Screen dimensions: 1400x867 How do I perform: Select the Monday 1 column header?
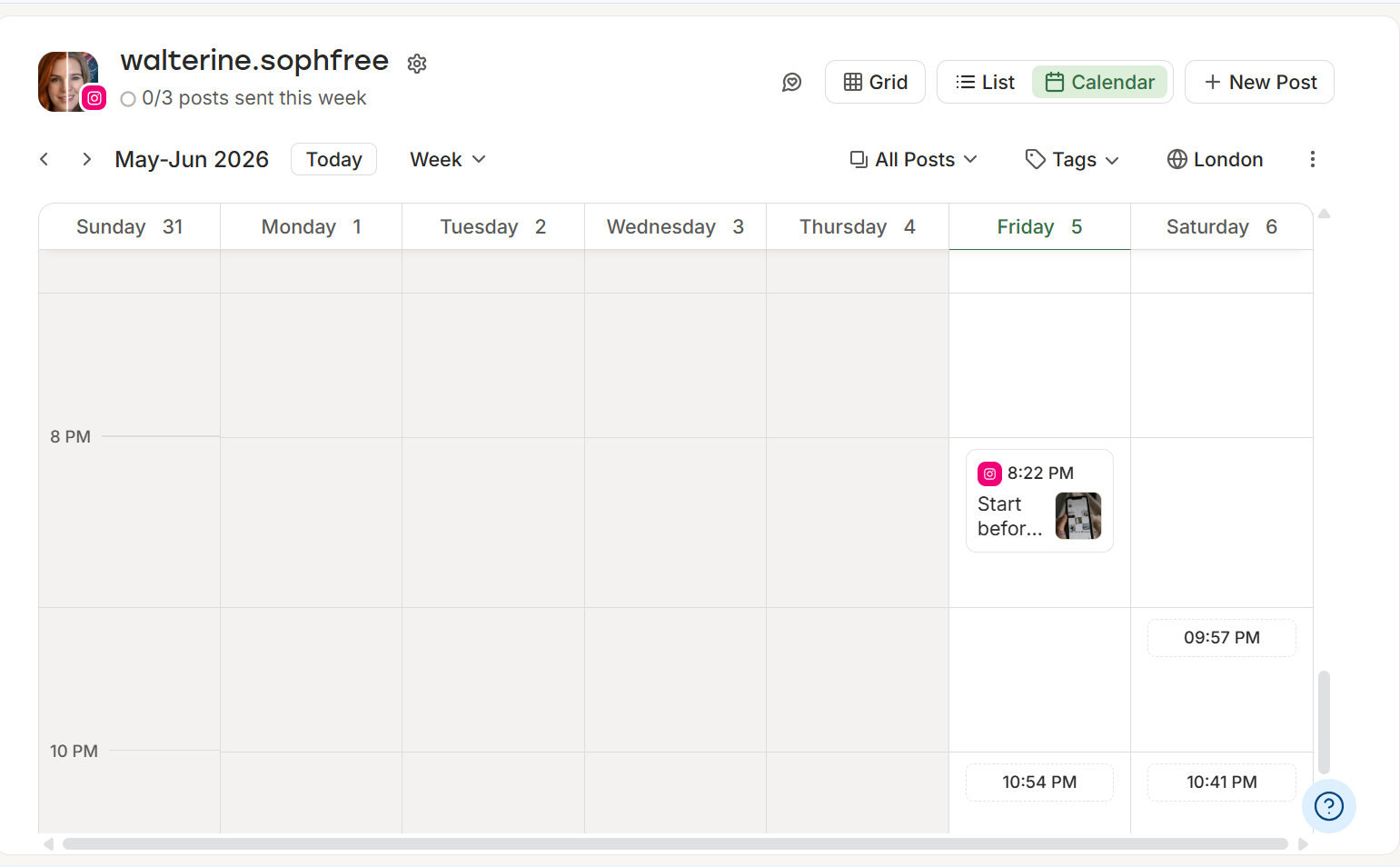tap(312, 226)
